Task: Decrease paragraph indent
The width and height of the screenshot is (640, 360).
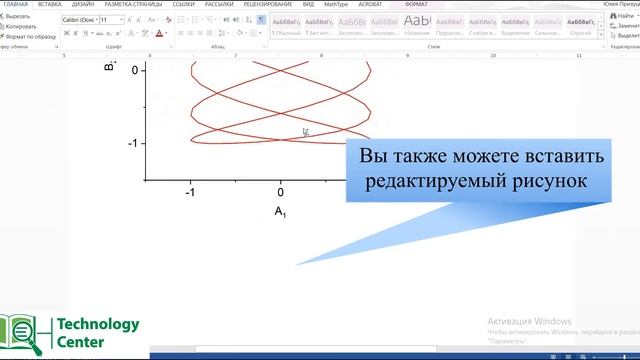Action: tap(227, 20)
